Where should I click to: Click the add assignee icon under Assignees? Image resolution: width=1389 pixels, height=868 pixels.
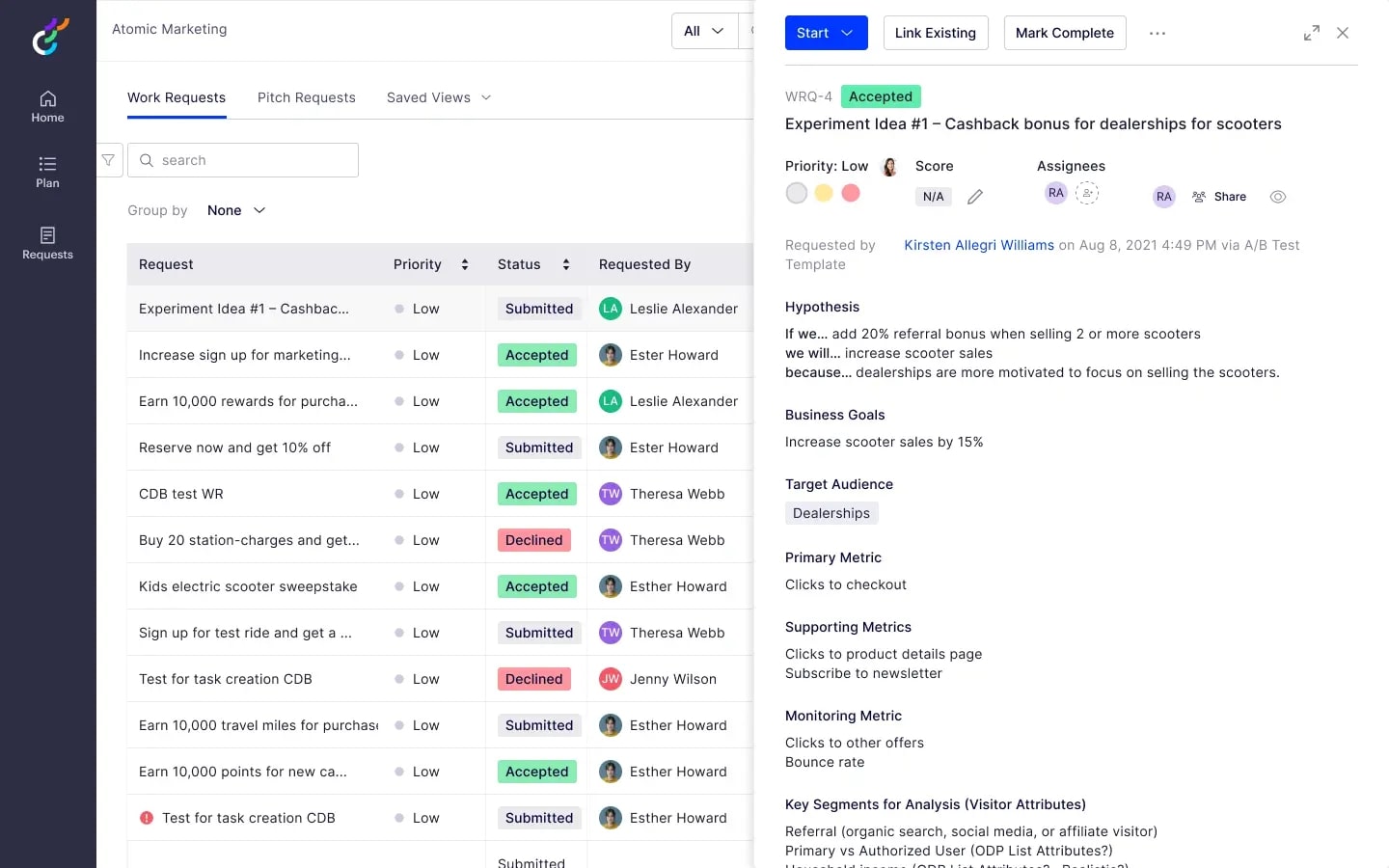point(1088,193)
